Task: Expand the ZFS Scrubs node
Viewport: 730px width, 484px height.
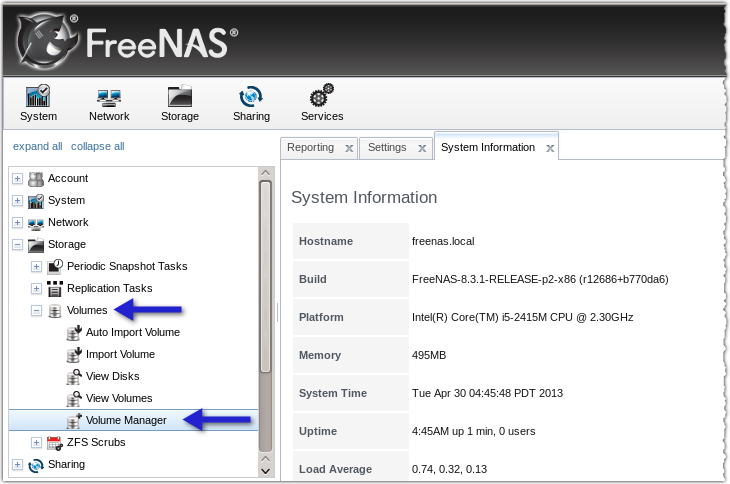Action: click(x=37, y=443)
